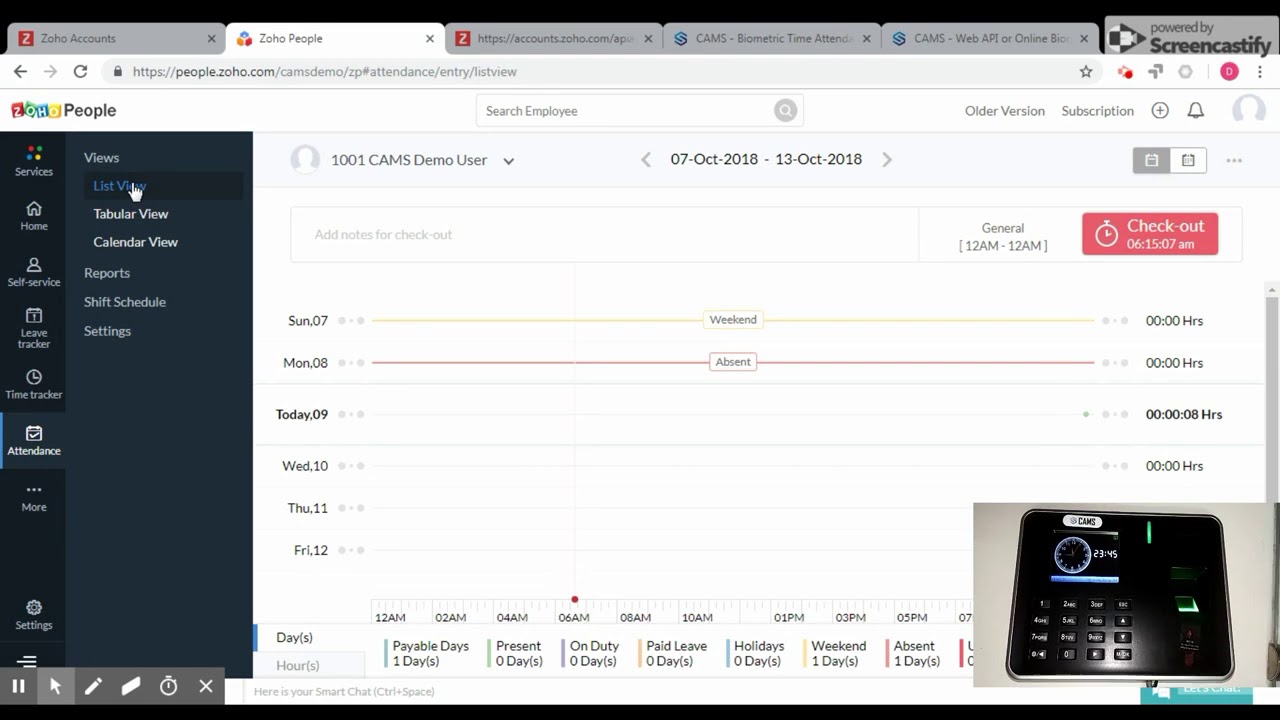Open Leave tracker module
1280x720 pixels.
click(x=34, y=328)
